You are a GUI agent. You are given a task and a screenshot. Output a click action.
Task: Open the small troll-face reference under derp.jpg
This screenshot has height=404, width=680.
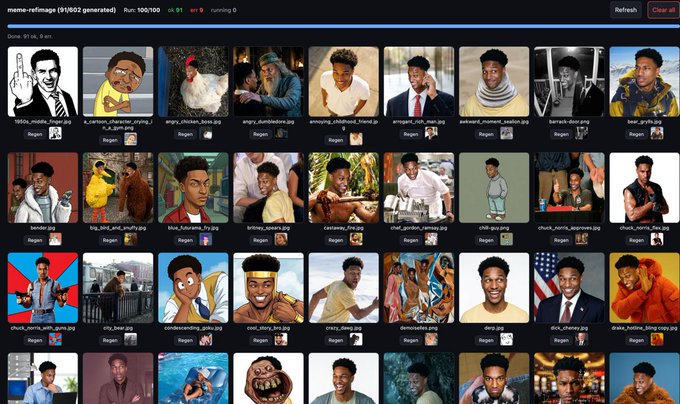507,339
